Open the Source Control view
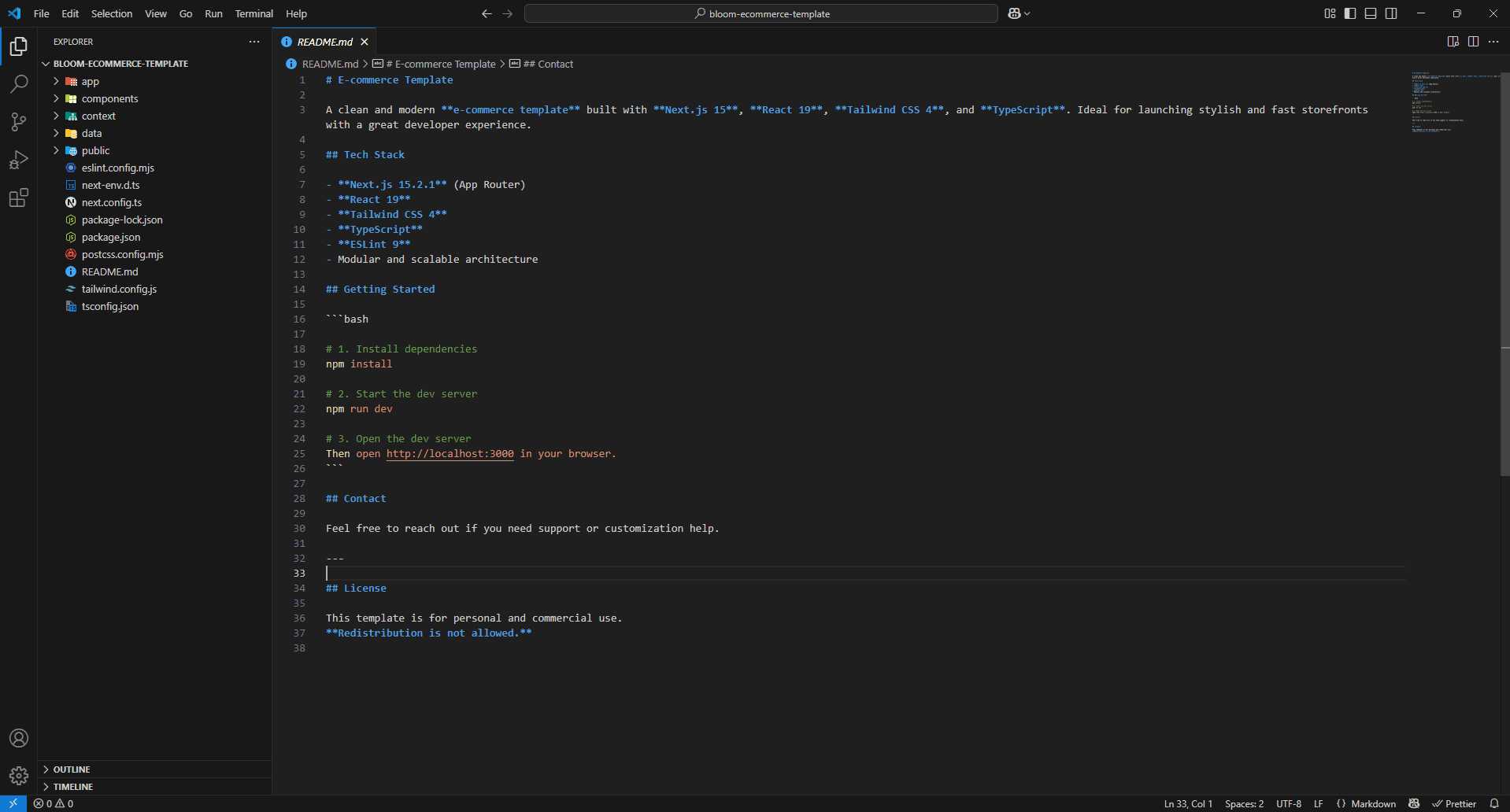Image resolution: width=1510 pixels, height=812 pixels. point(19,121)
